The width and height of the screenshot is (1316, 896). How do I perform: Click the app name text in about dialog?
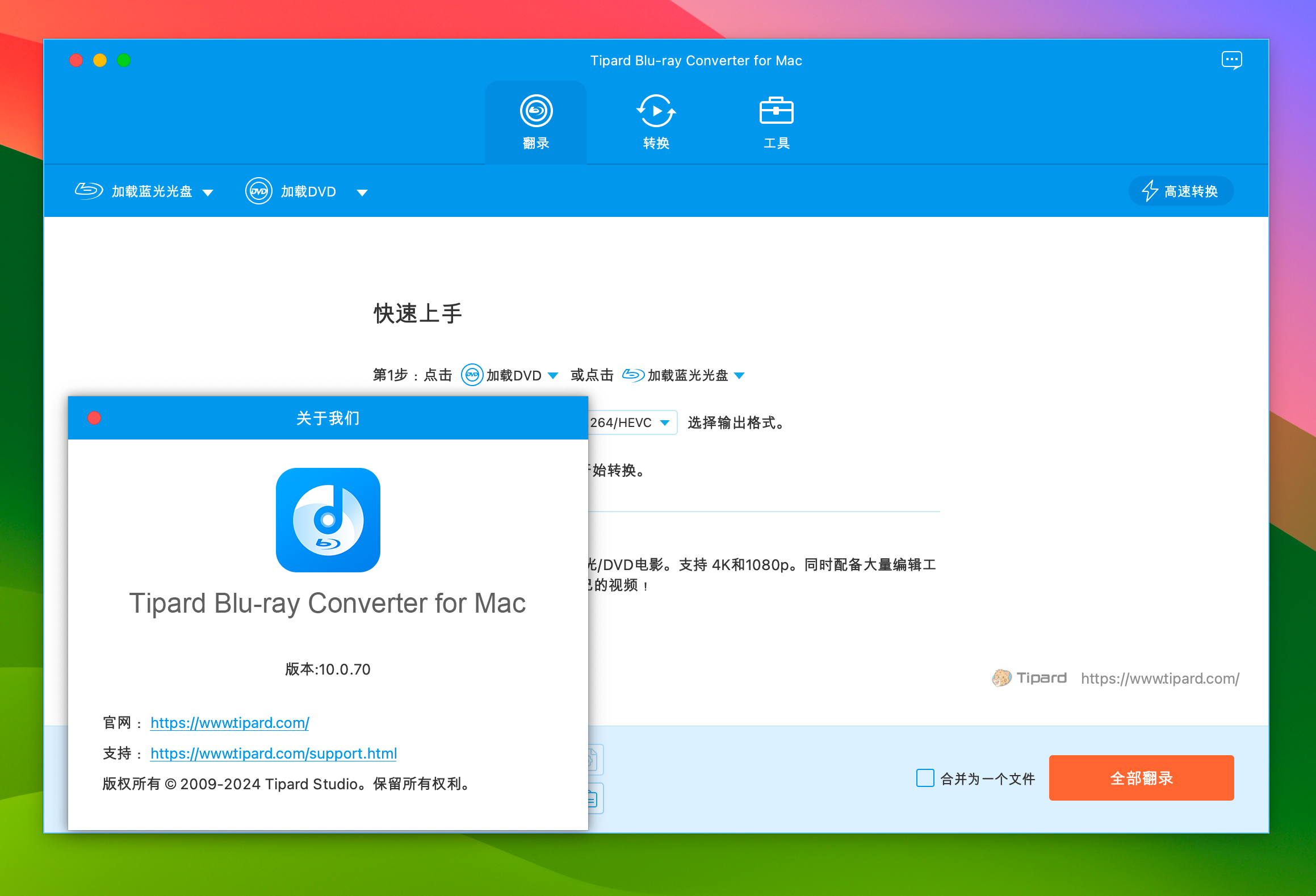(x=328, y=603)
